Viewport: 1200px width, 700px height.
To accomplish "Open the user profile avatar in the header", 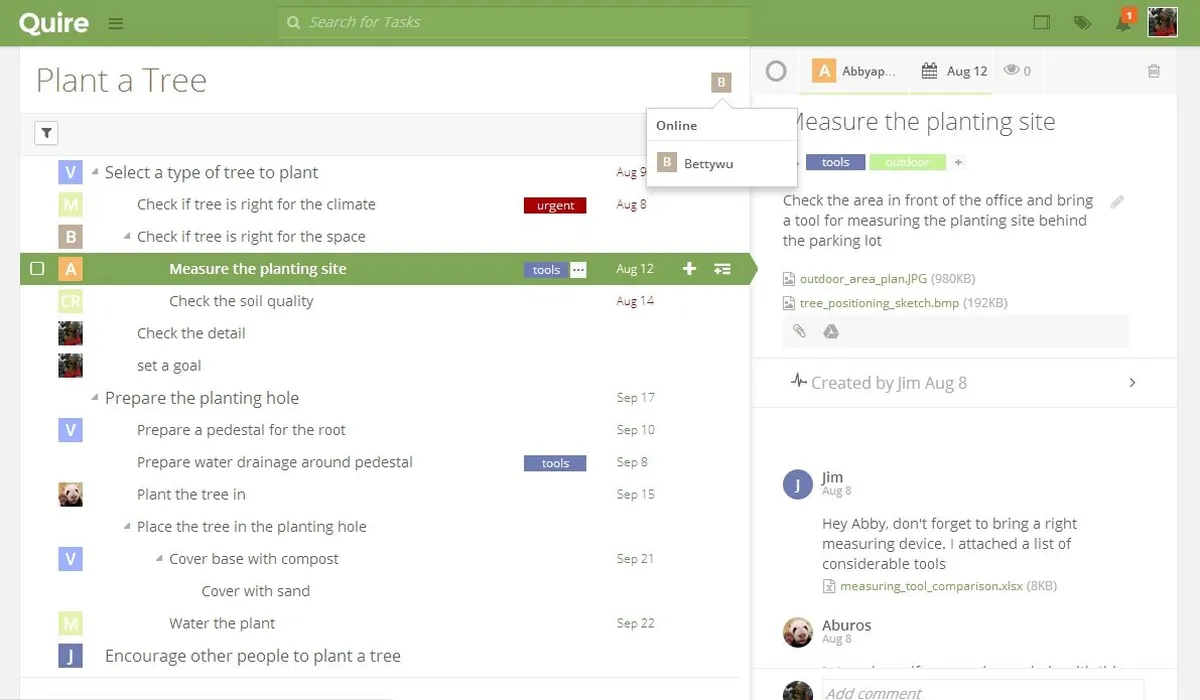I will tap(1162, 22).
